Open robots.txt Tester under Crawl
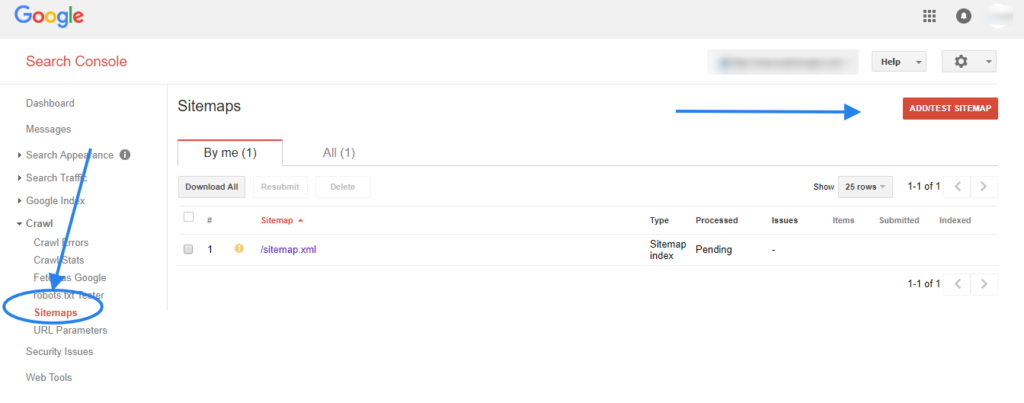Image resolution: width=1024 pixels, height=403 pixels. [69, 295]
